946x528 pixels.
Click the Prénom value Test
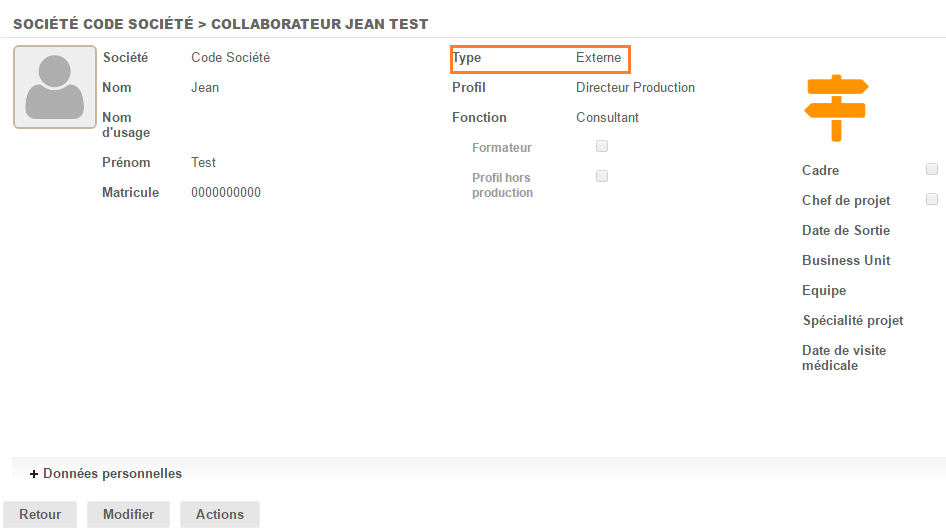pos(203,163)
